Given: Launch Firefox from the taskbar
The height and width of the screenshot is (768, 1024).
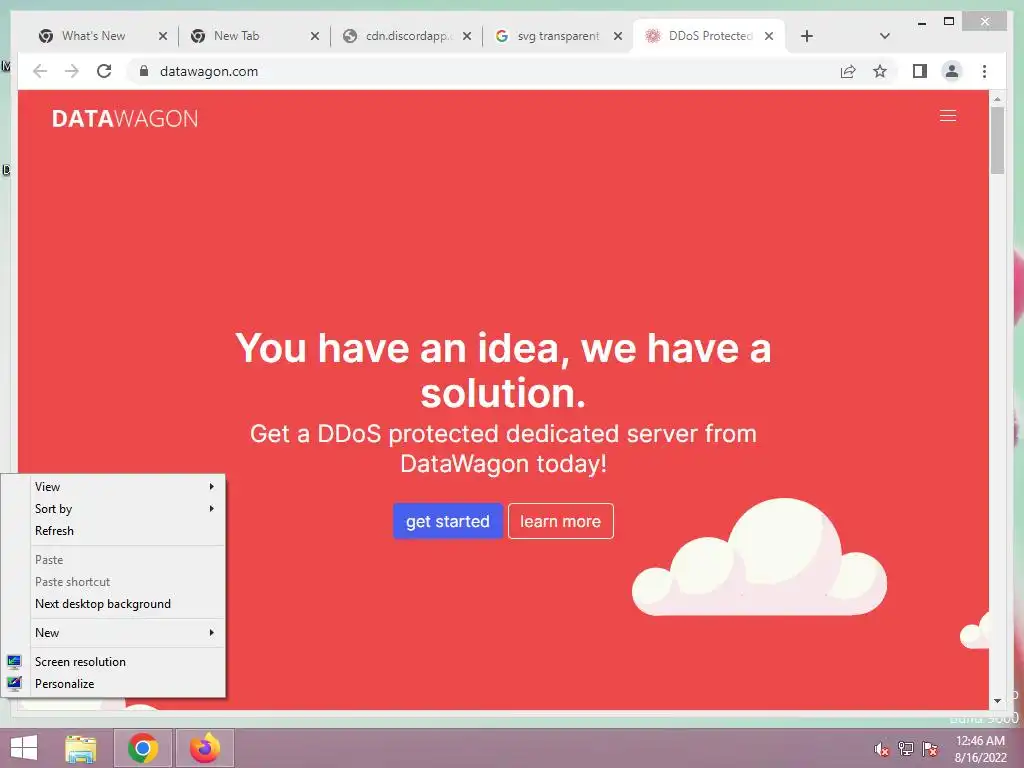Looking at the screenshot, I should (x=205, y=748).
